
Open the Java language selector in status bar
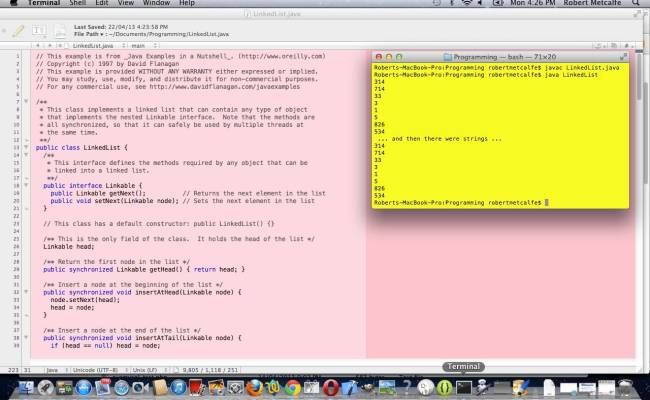[55, 370]
